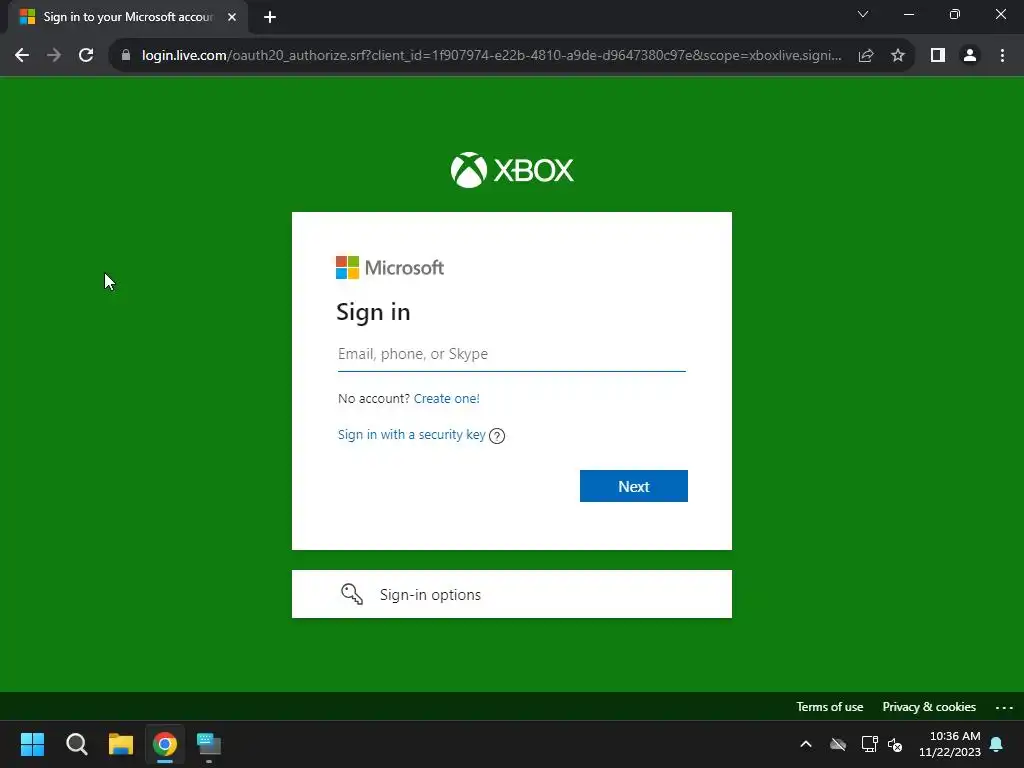
Task: Open Sign-in options
Action: (x=511, y=594)
